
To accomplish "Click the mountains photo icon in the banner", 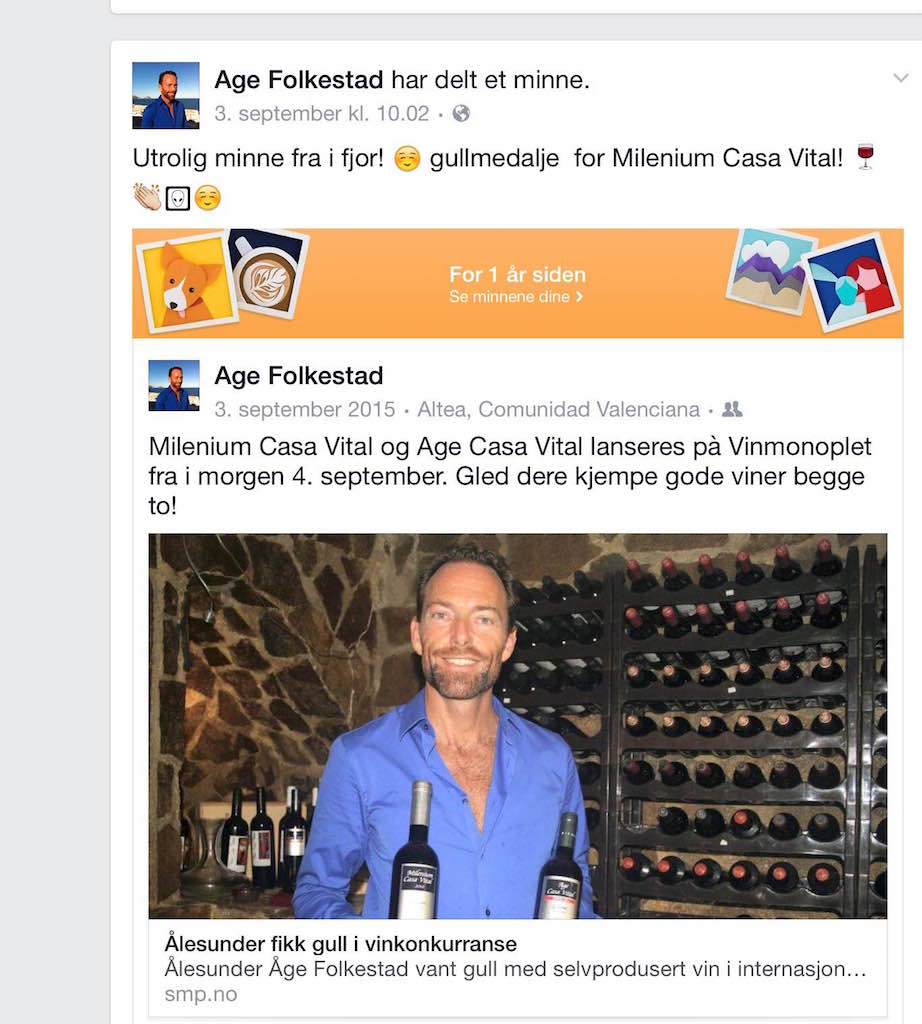I will [769, 272].
